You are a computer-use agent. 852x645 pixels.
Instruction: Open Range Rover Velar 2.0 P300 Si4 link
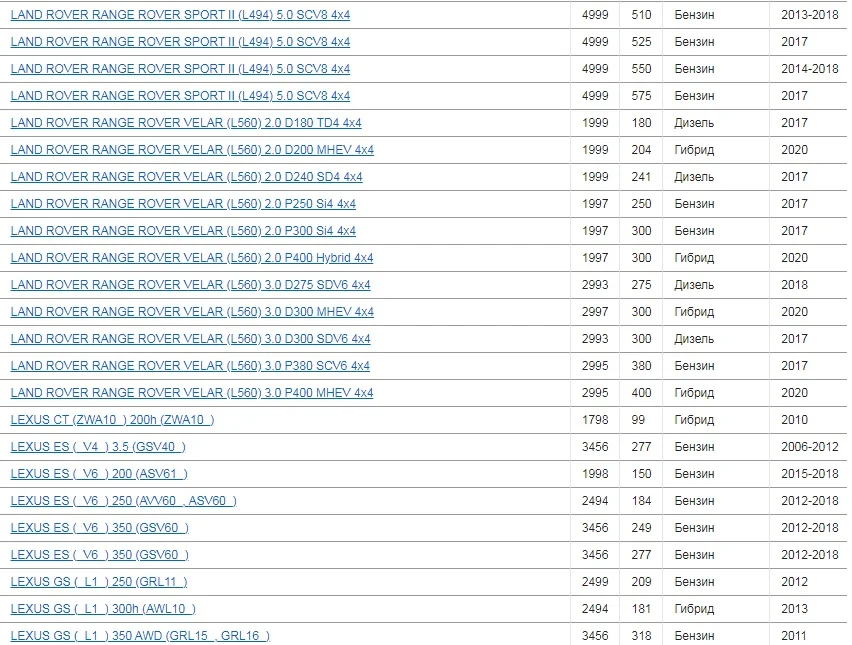point(183,231)
